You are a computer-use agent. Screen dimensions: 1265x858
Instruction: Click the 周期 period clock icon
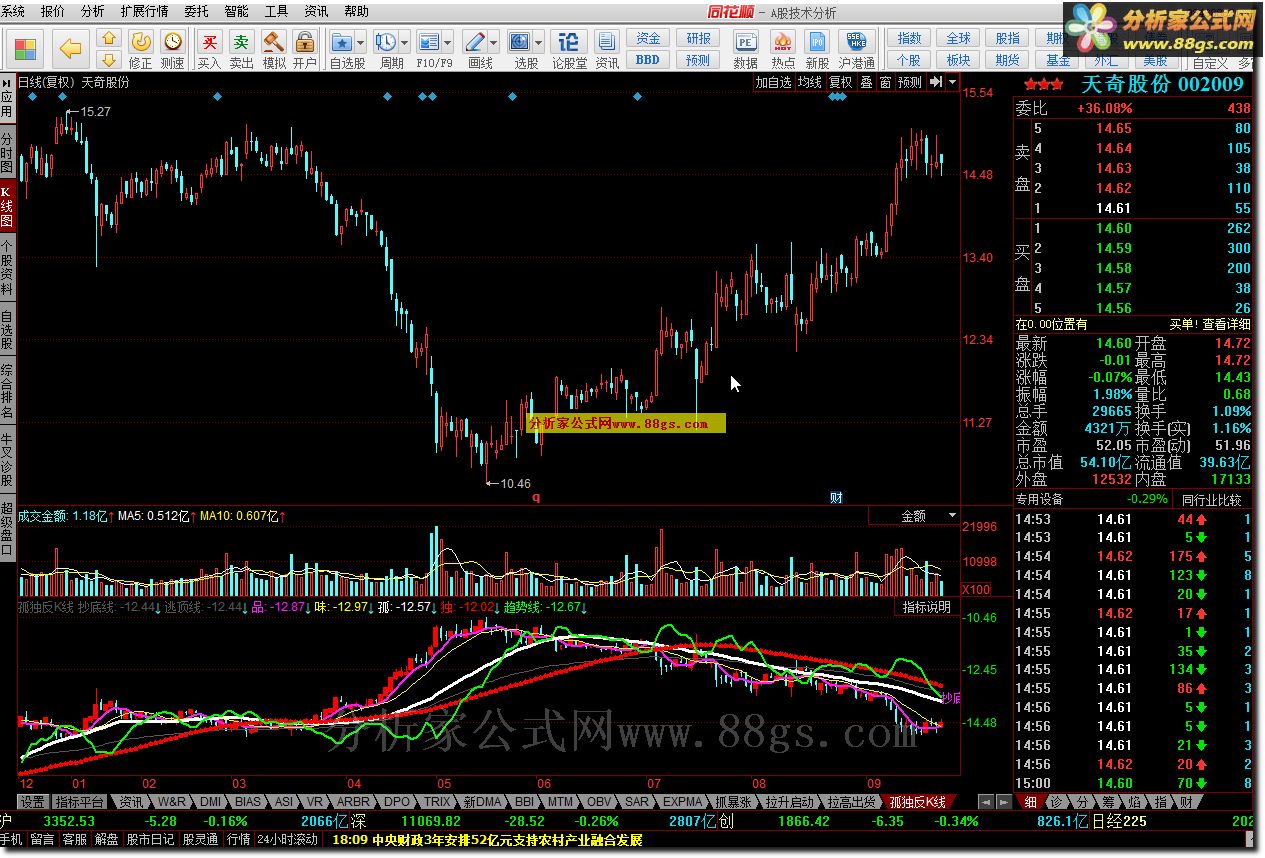tap(385, 42)
